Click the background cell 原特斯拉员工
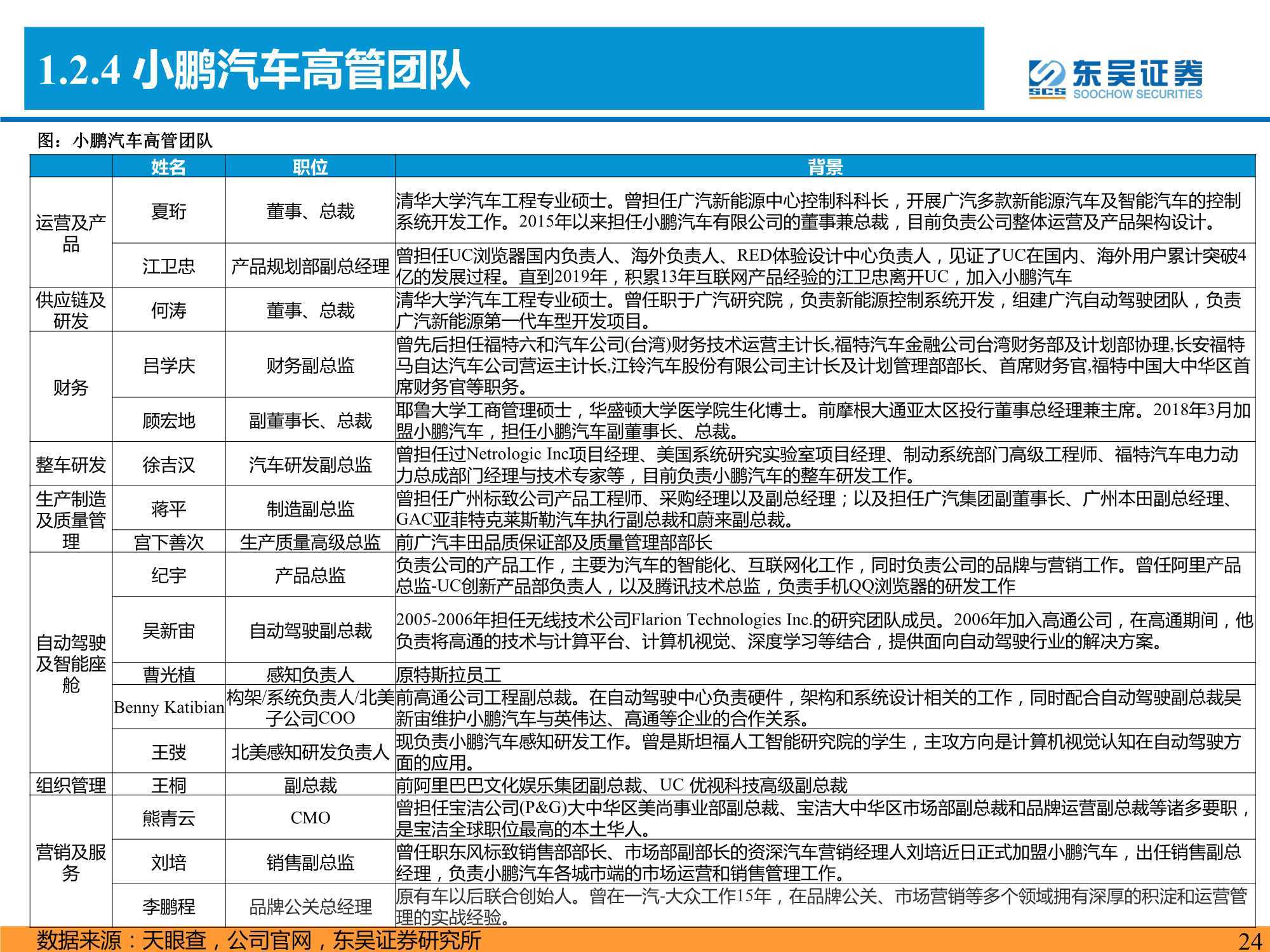This screenshot has width=1270, height=952. (x=825, y=674)
